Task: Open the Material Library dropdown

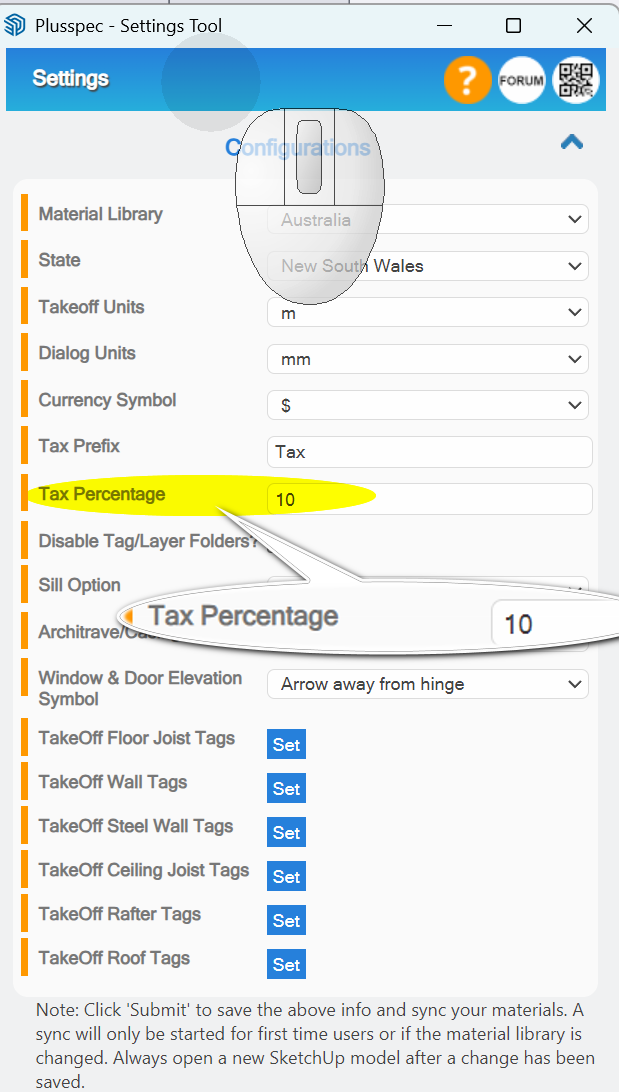Action: (428, 219)
